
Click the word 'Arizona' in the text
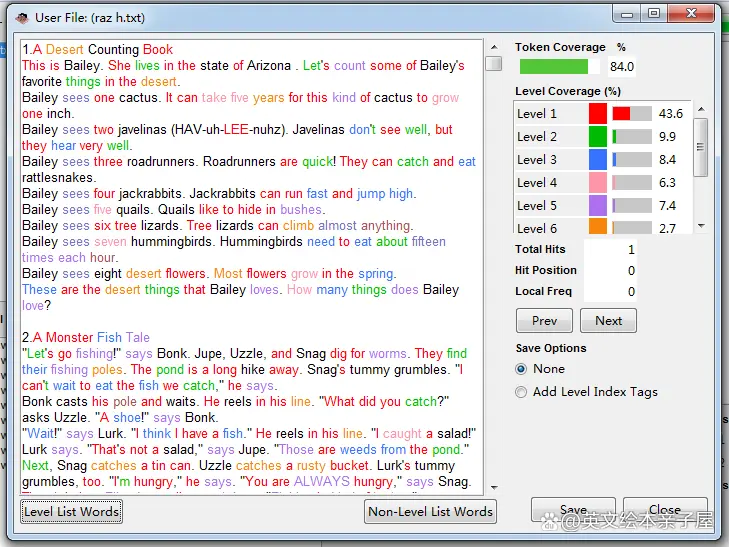(268, 66)
